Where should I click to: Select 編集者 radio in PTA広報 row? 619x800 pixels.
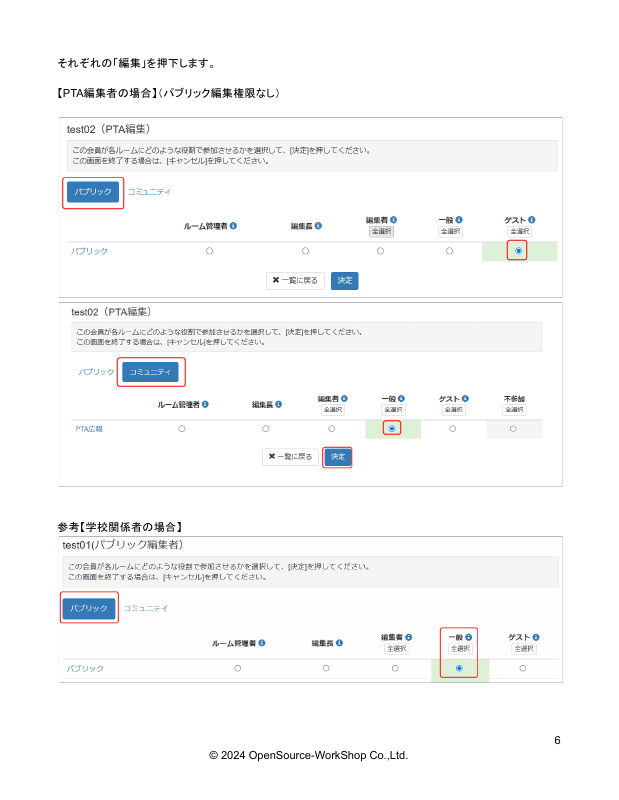tap(332, 429)
